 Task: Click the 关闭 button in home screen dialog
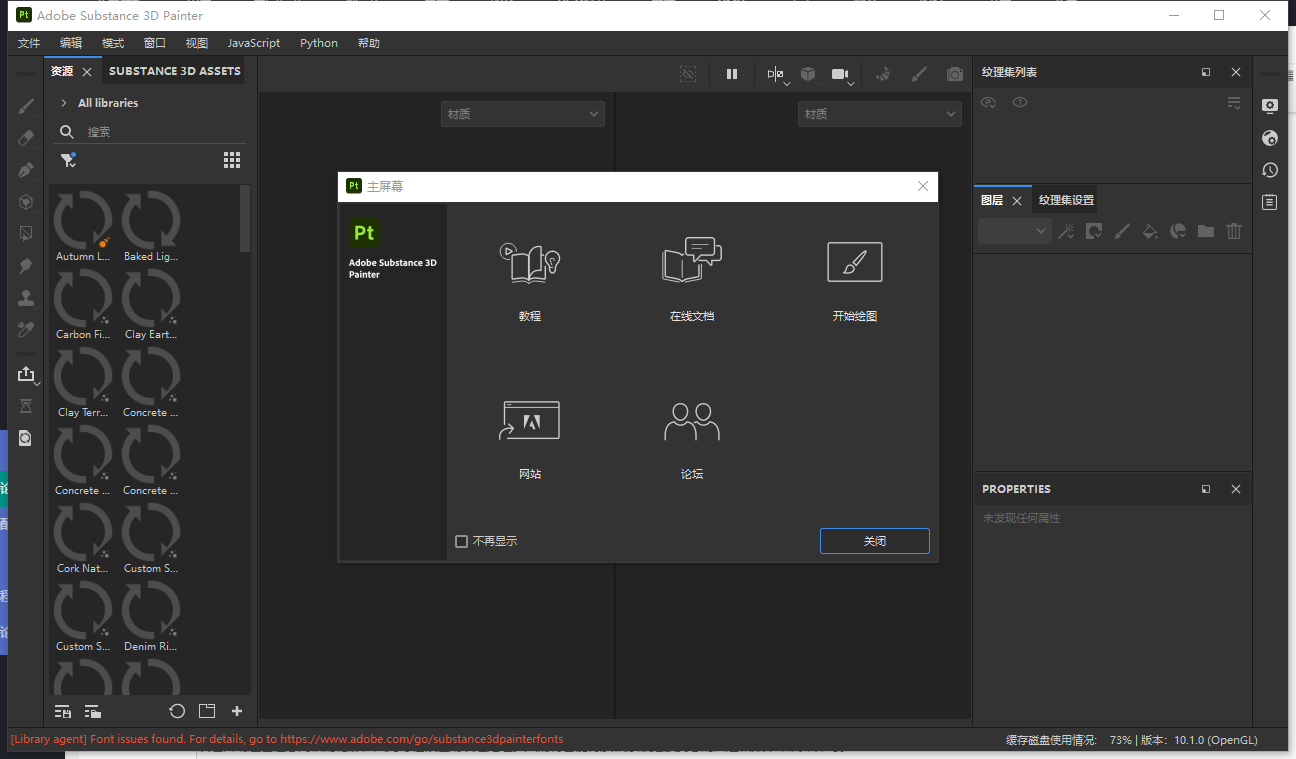(x=875, y=541)
